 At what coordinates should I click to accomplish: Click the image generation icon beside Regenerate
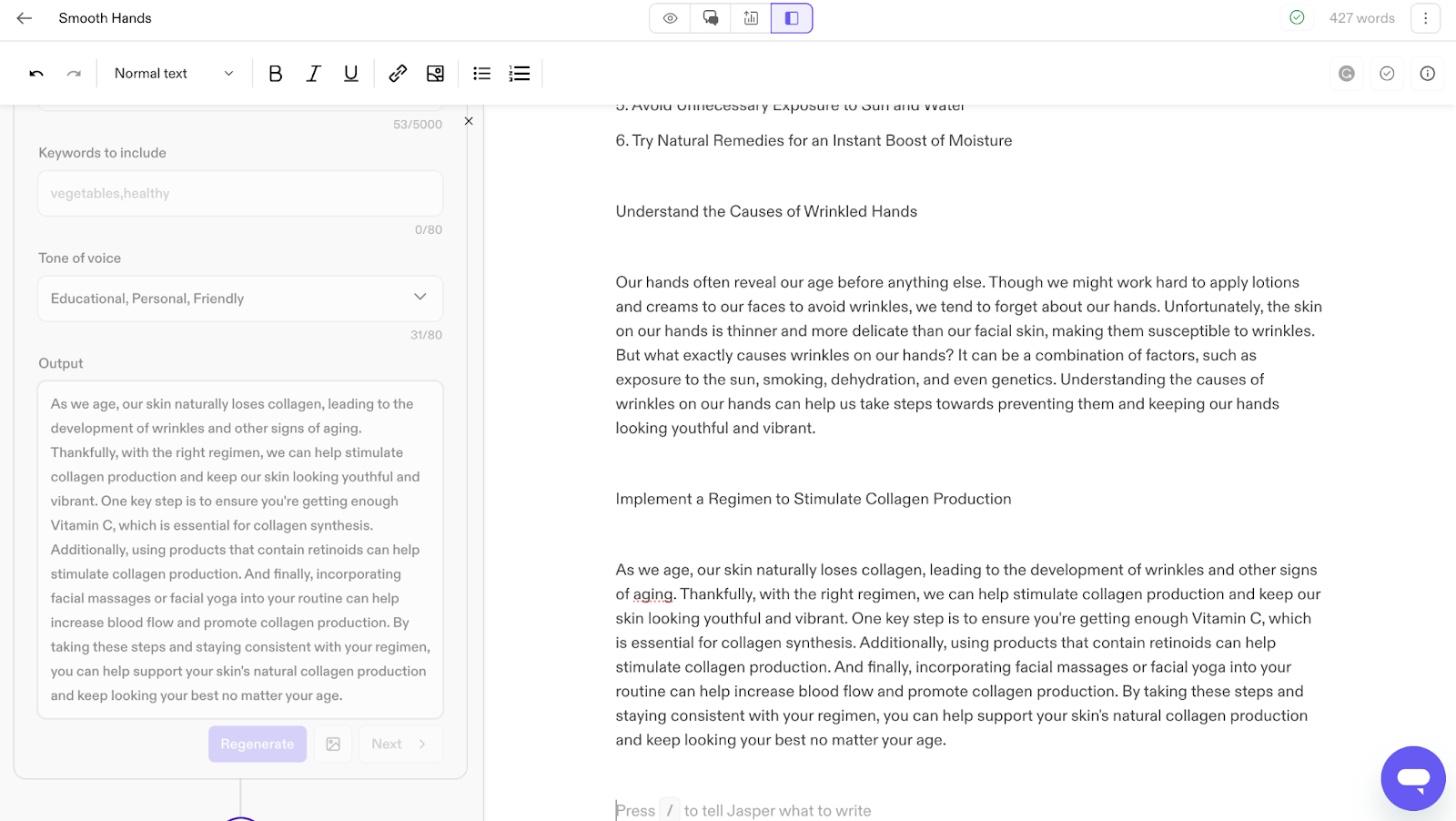click(x=333, y=744)
